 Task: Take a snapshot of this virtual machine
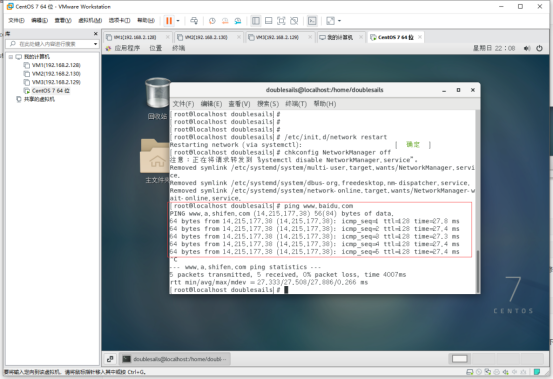[212, 21]
